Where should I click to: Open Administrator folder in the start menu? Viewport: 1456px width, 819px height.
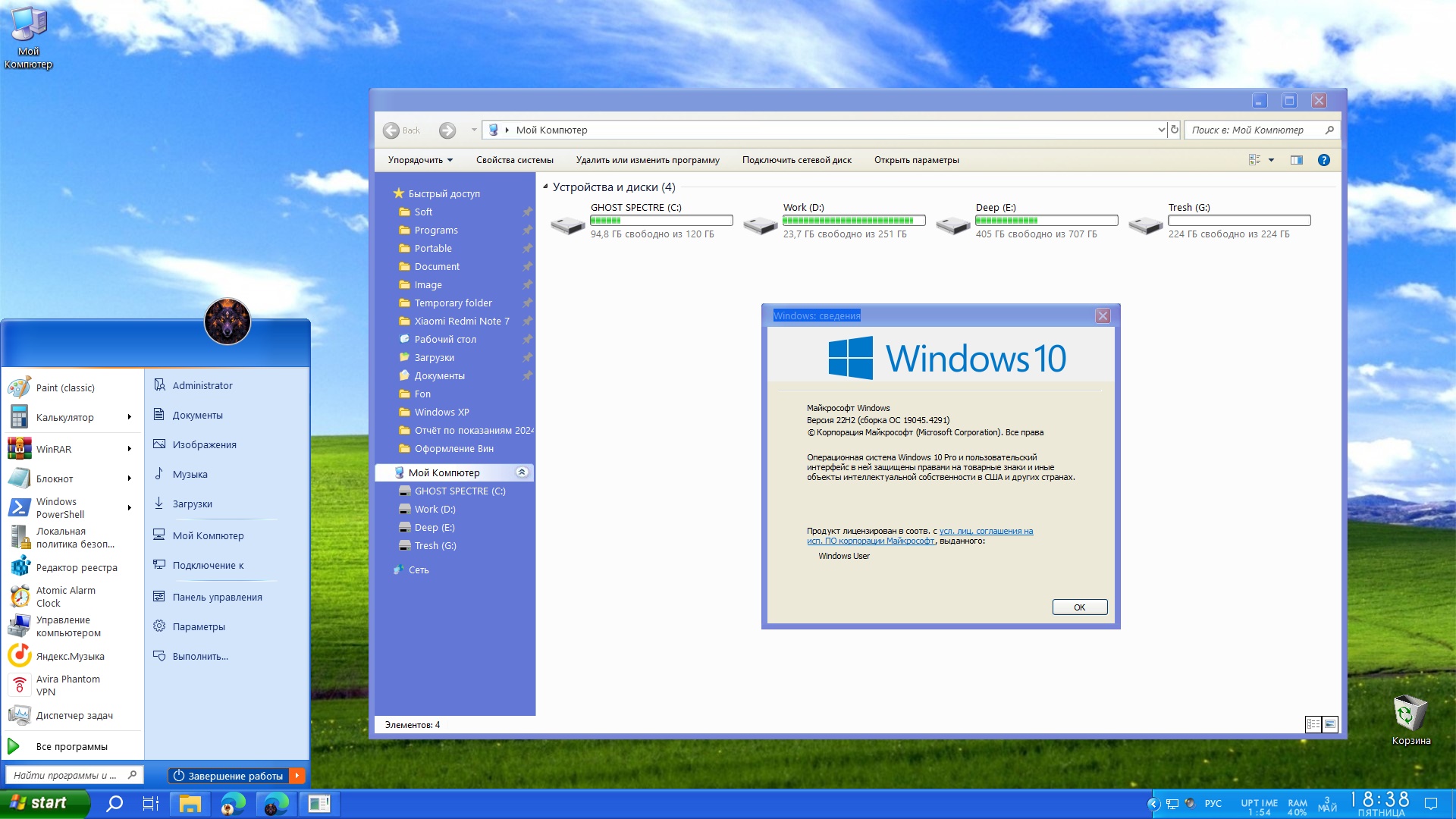(193, 385)
